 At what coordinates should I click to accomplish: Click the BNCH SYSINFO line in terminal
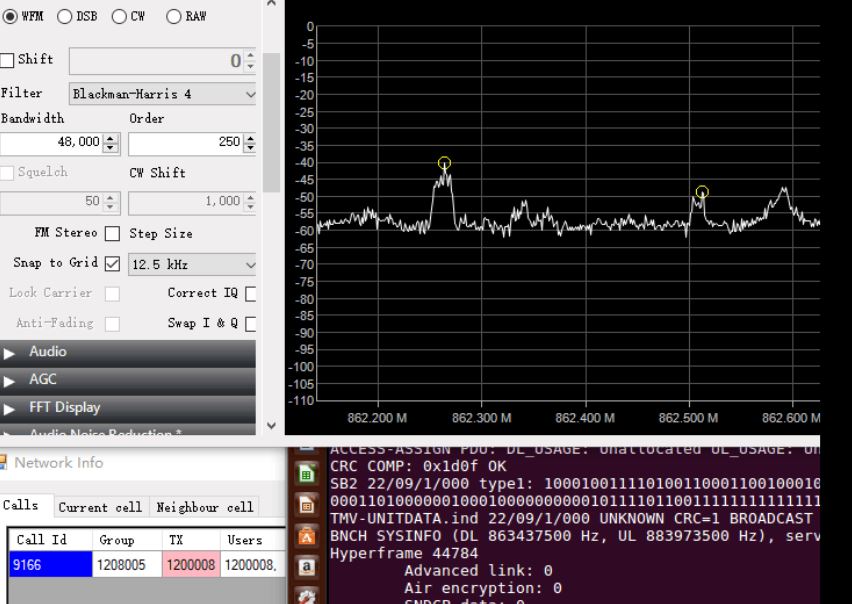coord(575,536)
